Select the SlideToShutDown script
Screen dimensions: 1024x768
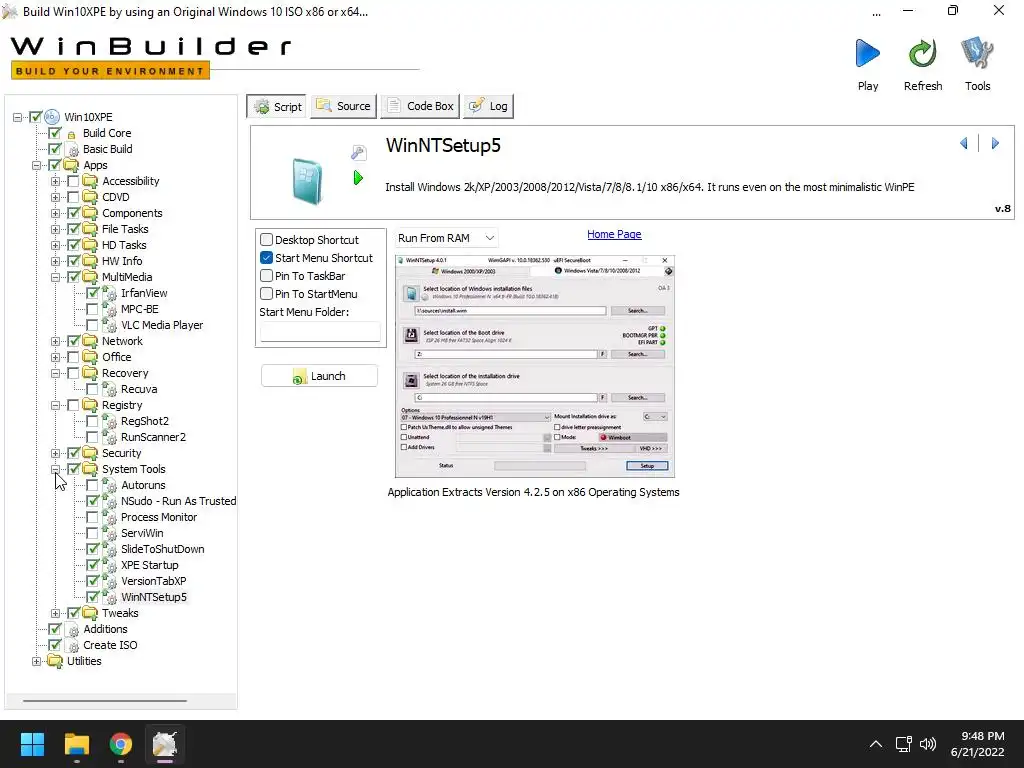[163, 549]
